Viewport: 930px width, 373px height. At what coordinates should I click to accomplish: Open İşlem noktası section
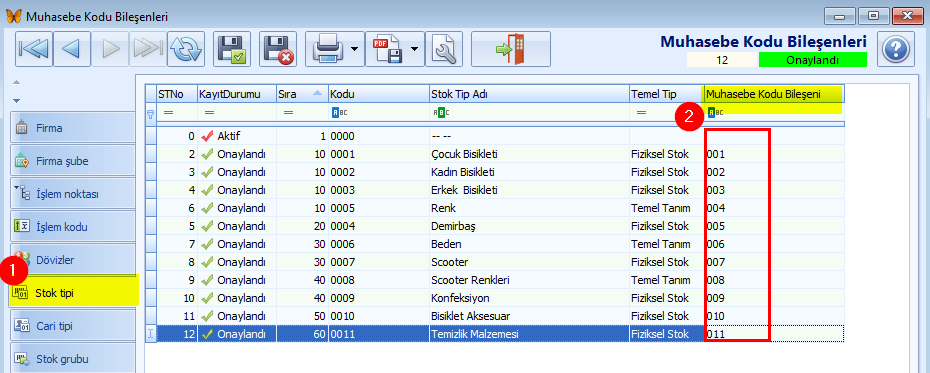[x=72, y=194]
